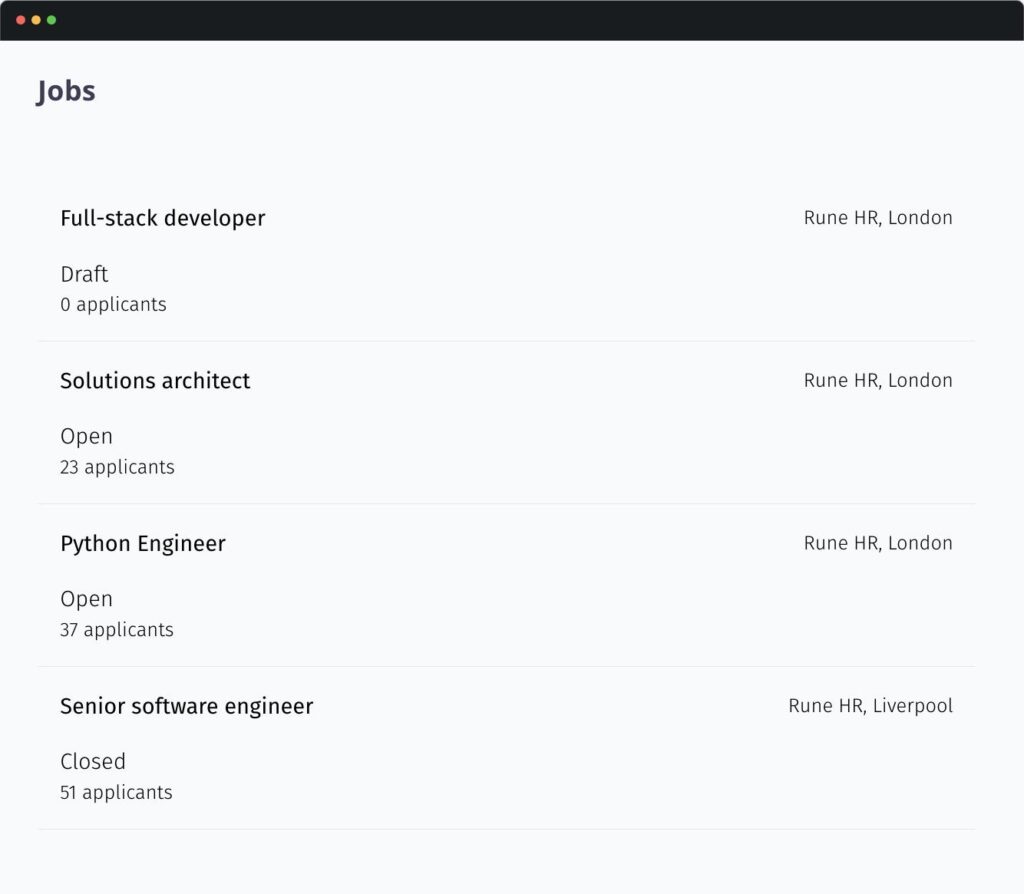Click Rune HR, London next to Full-stack developer
Image resolution: width=1024 pixels, height=894 pixels.
(877, 218)
